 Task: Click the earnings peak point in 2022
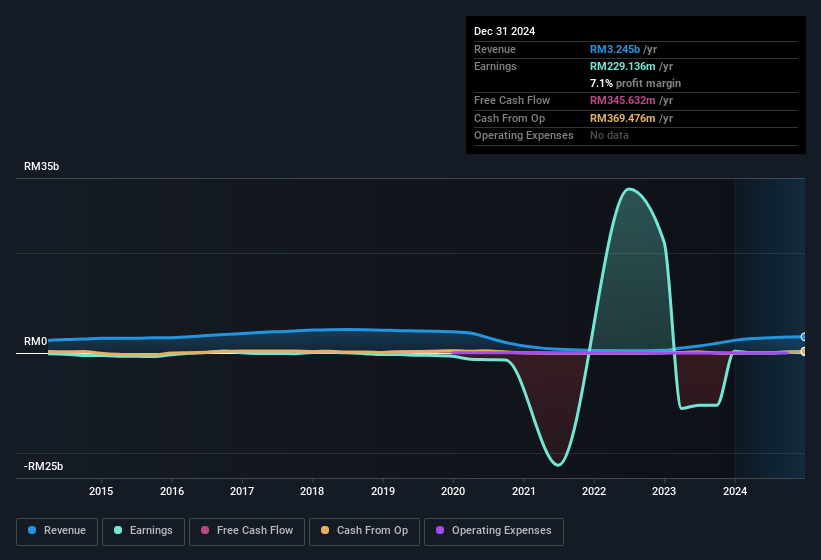click(x=629, y=189)
